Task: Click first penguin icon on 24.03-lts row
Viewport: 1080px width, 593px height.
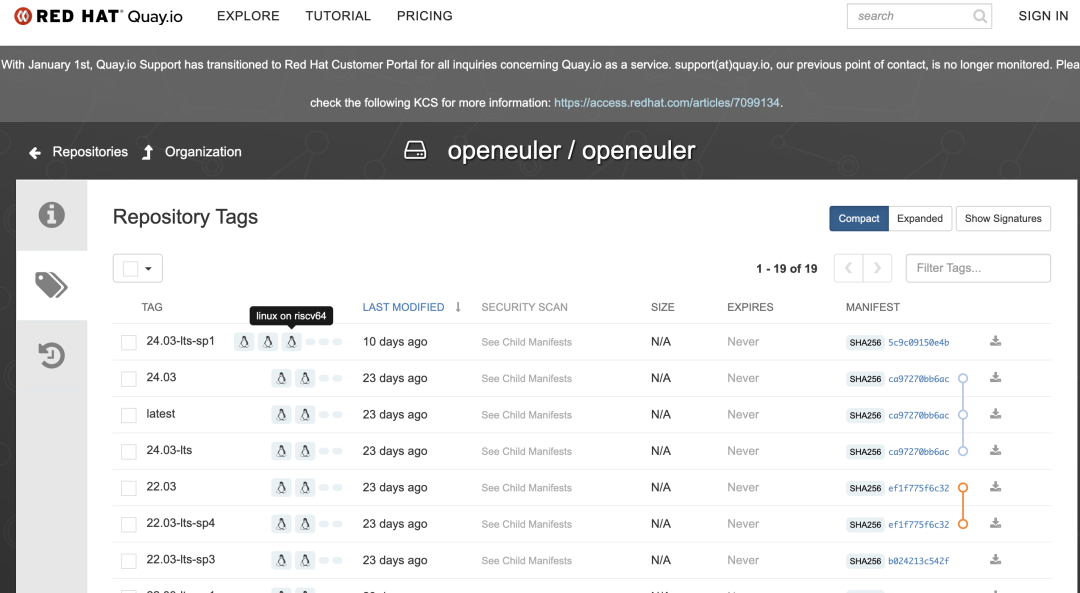Action: pyautogui.click(x=281, y=451)
